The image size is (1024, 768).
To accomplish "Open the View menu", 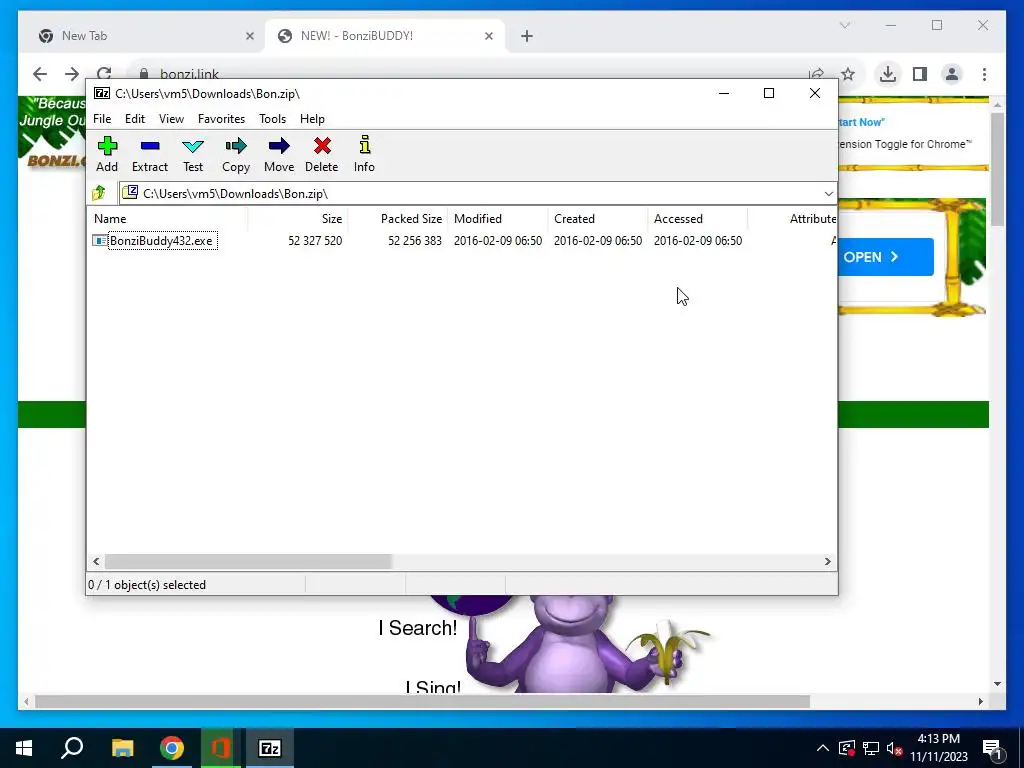I will point(171,119).
